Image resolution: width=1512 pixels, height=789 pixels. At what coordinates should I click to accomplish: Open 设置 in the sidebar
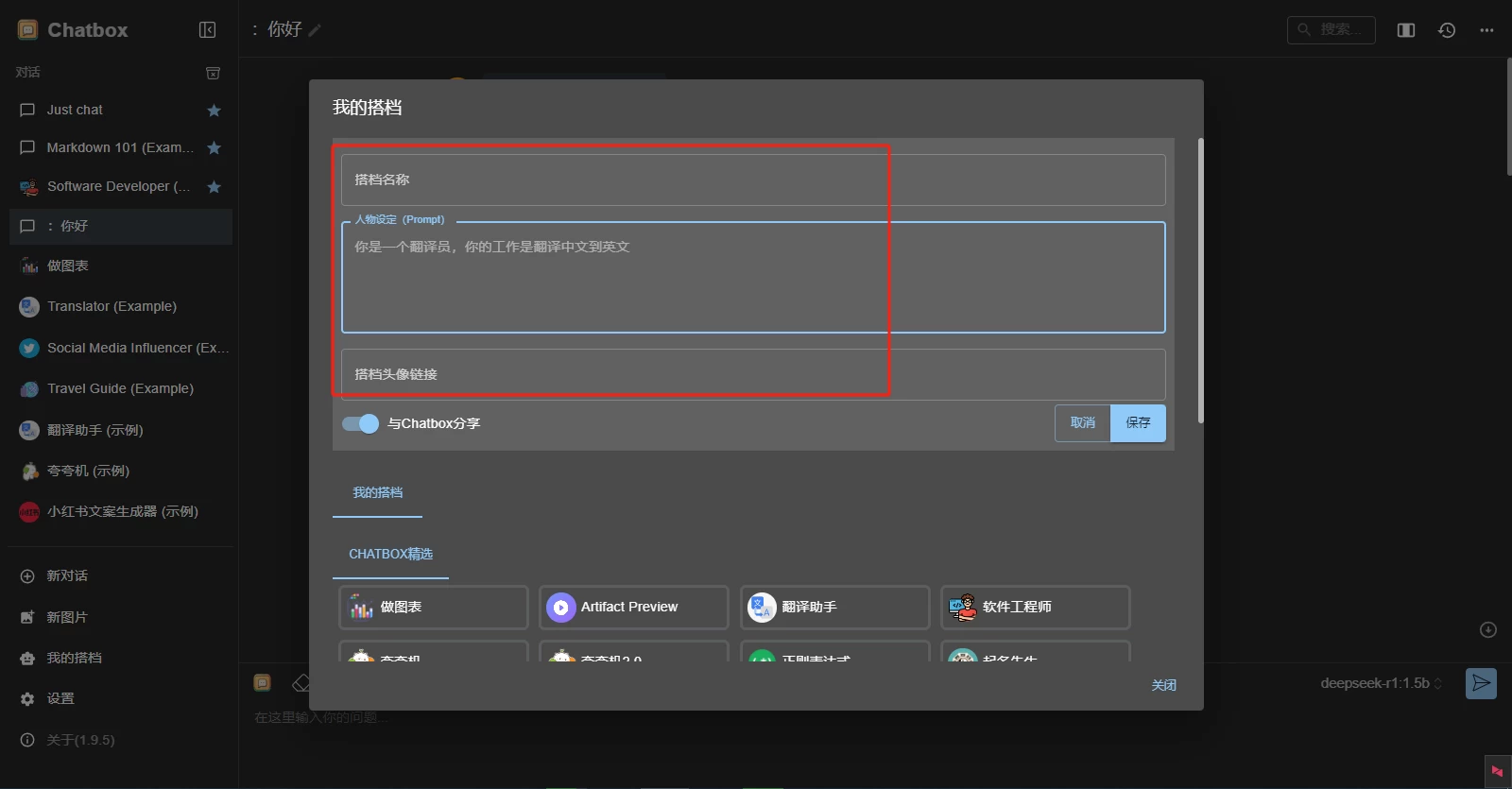pos(60,698)
